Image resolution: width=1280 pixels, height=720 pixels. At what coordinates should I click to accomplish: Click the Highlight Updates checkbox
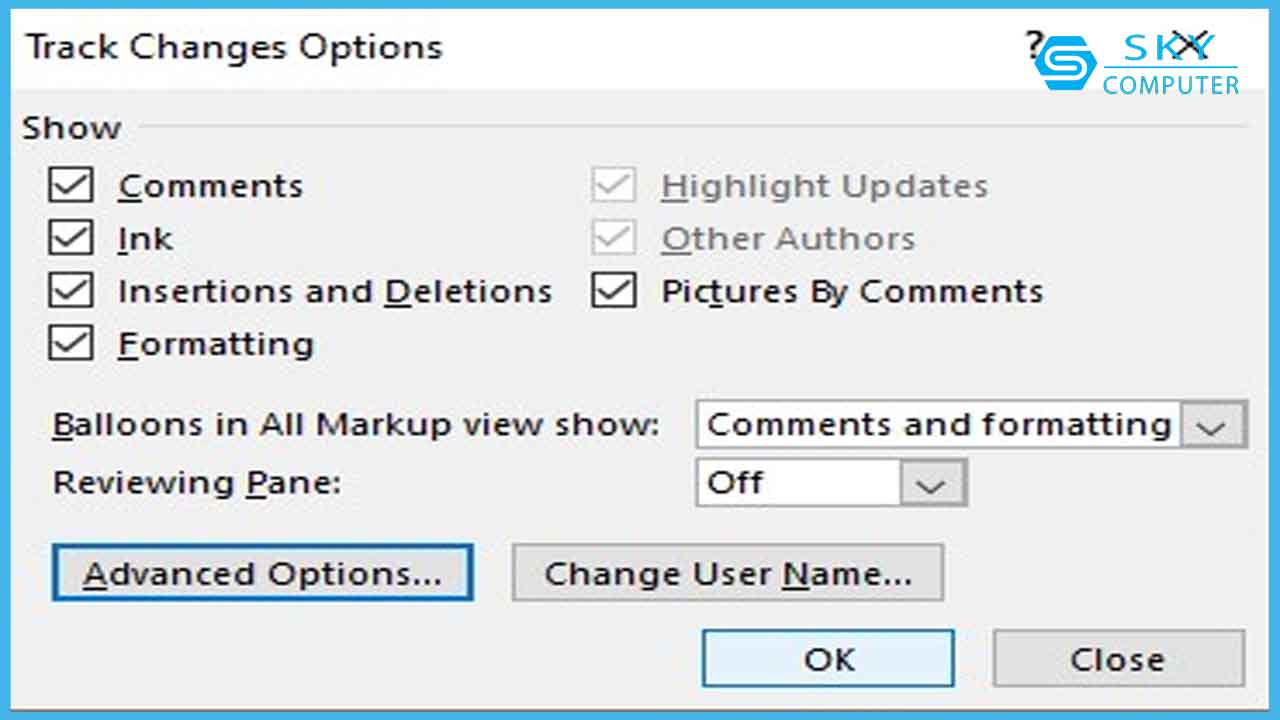614,186
